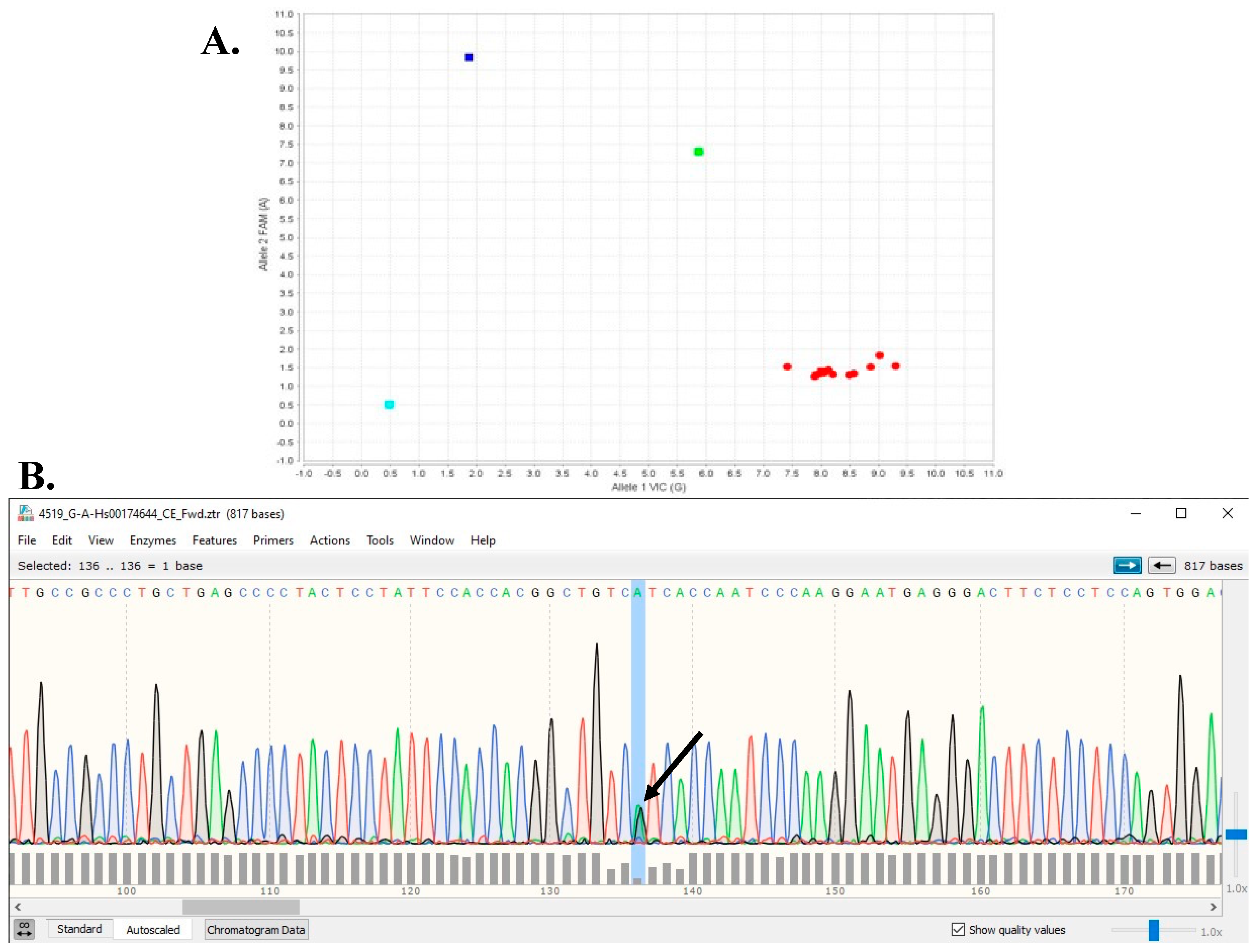
Task: Open the Enzymes menu
Action: (x=153, y=540)
